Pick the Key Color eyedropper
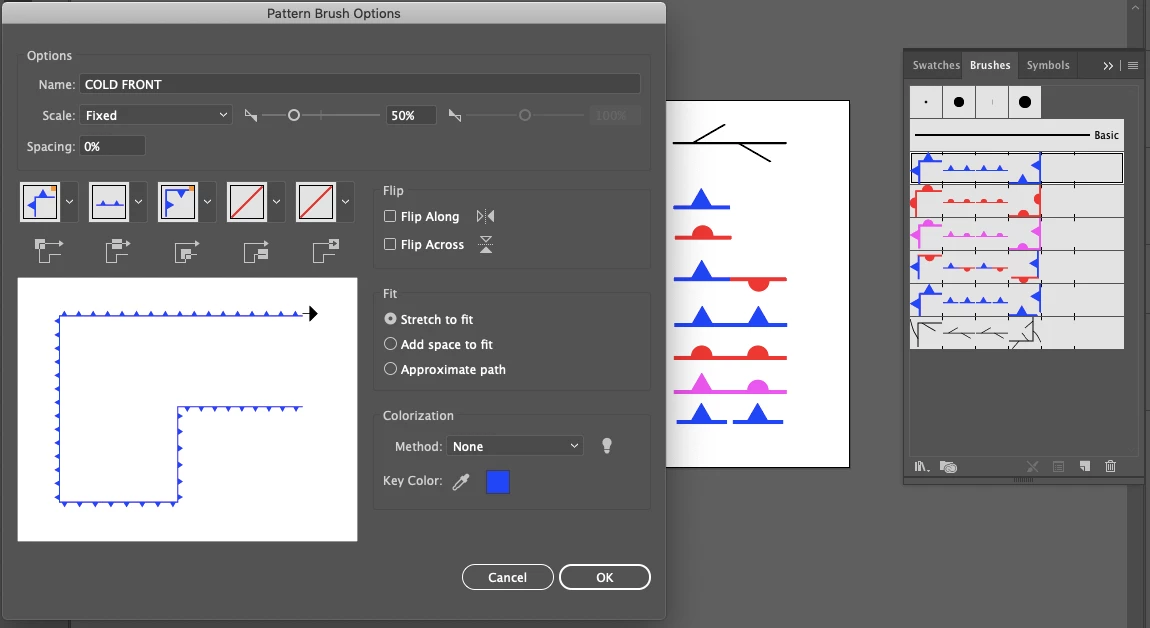 click(461, 482)
